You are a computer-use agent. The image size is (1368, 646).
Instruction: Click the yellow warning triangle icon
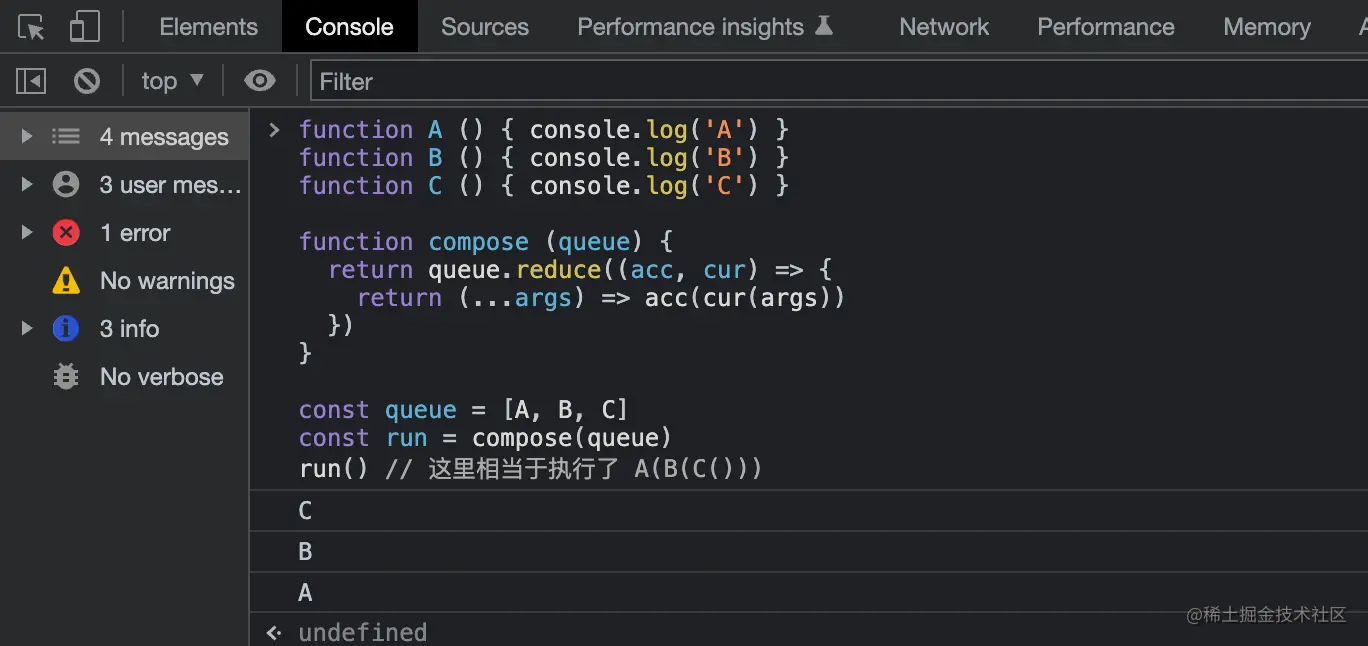66,281
